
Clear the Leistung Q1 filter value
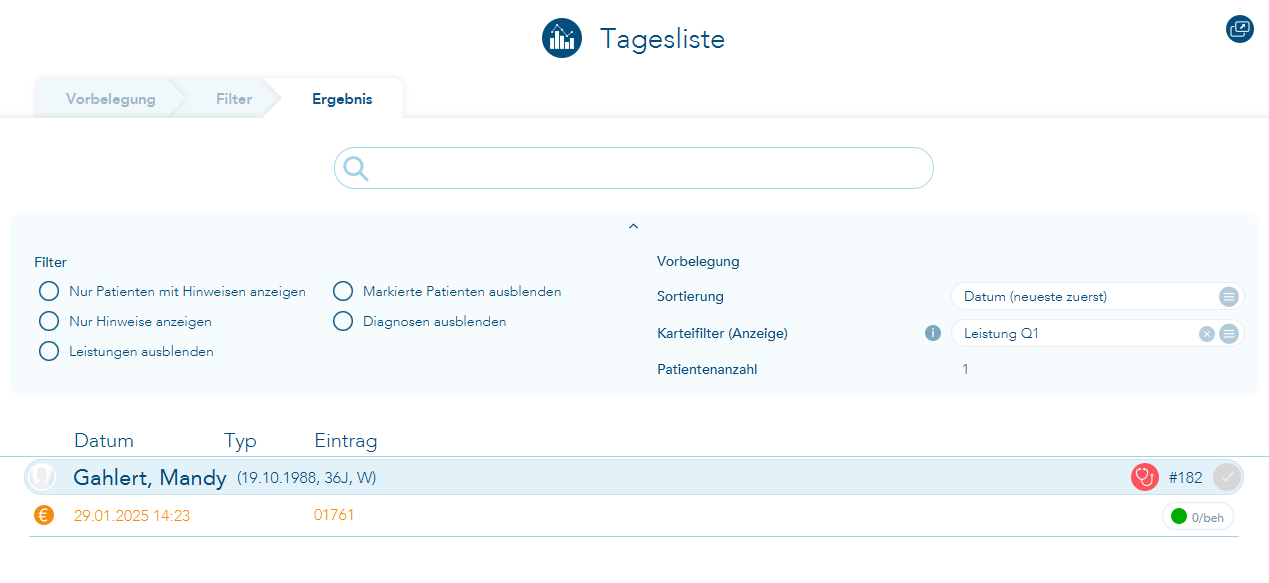[x=1207, y=334]
